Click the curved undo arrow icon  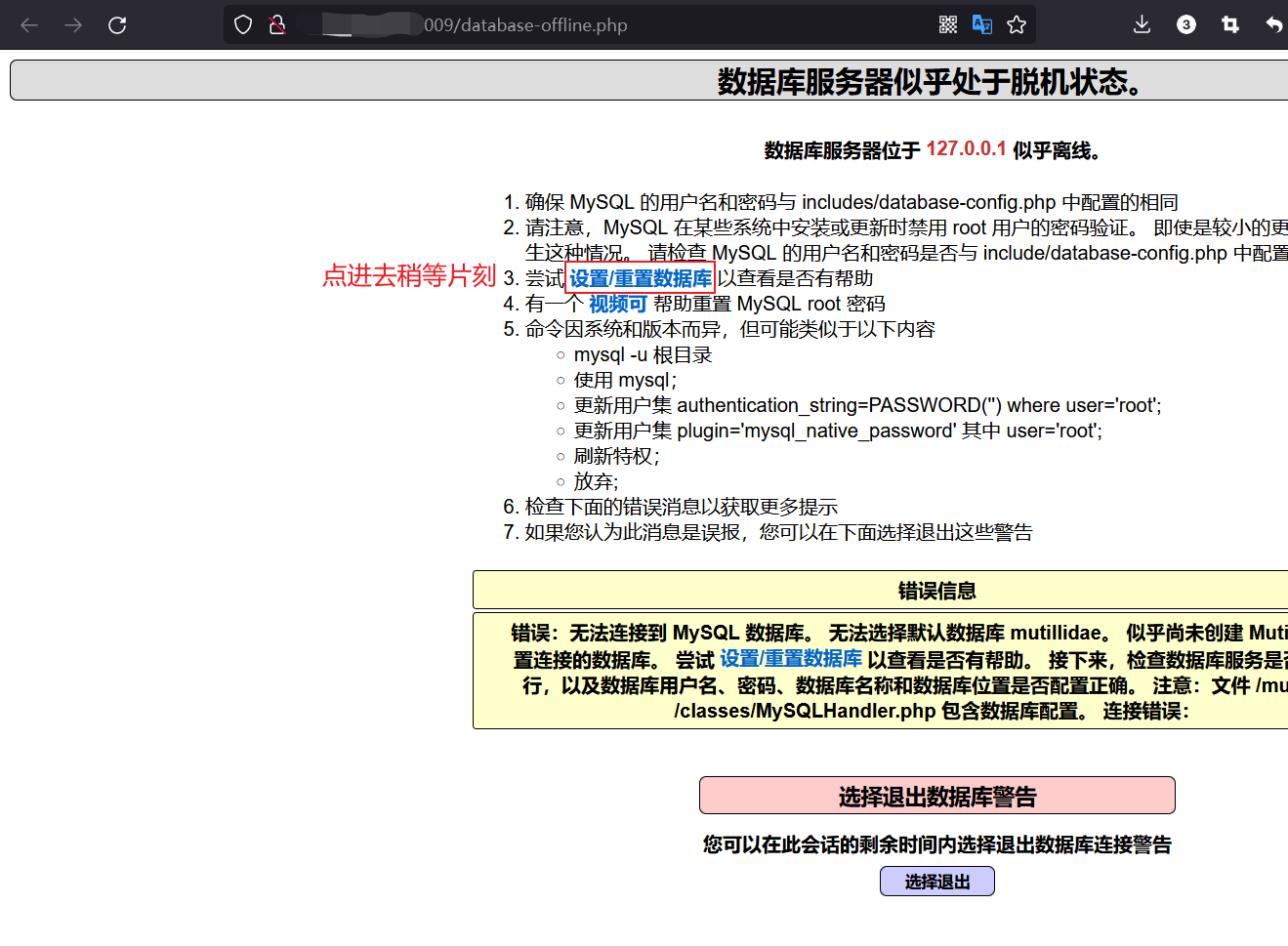tap(1270, 24)
